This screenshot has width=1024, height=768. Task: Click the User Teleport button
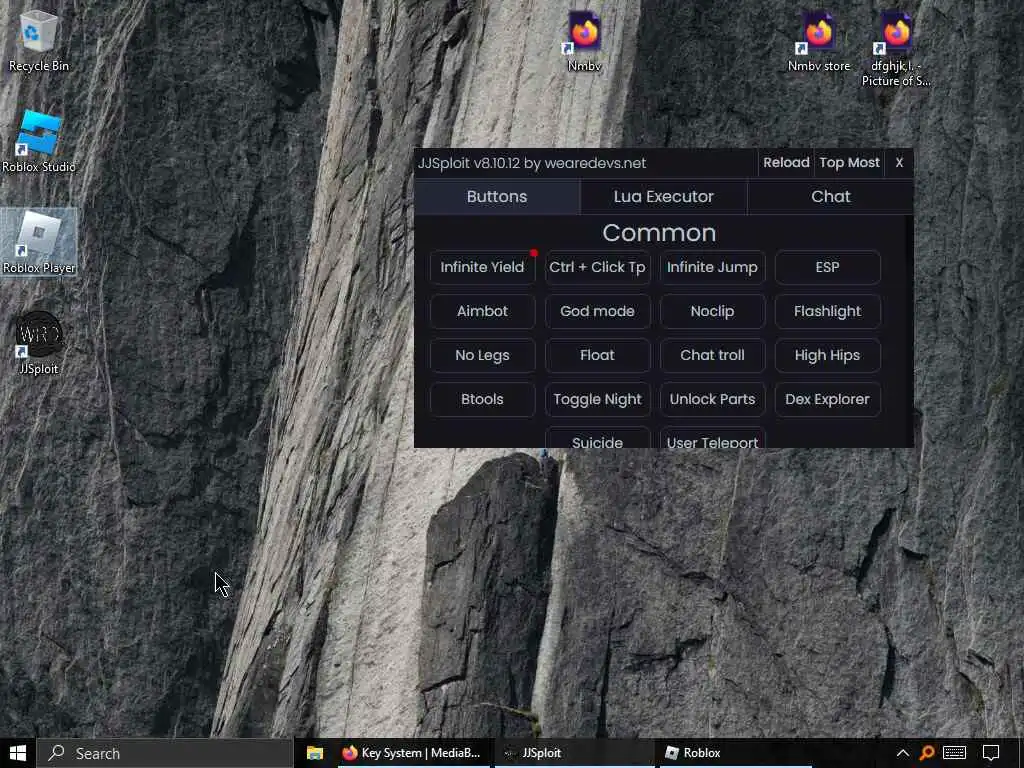712,439
